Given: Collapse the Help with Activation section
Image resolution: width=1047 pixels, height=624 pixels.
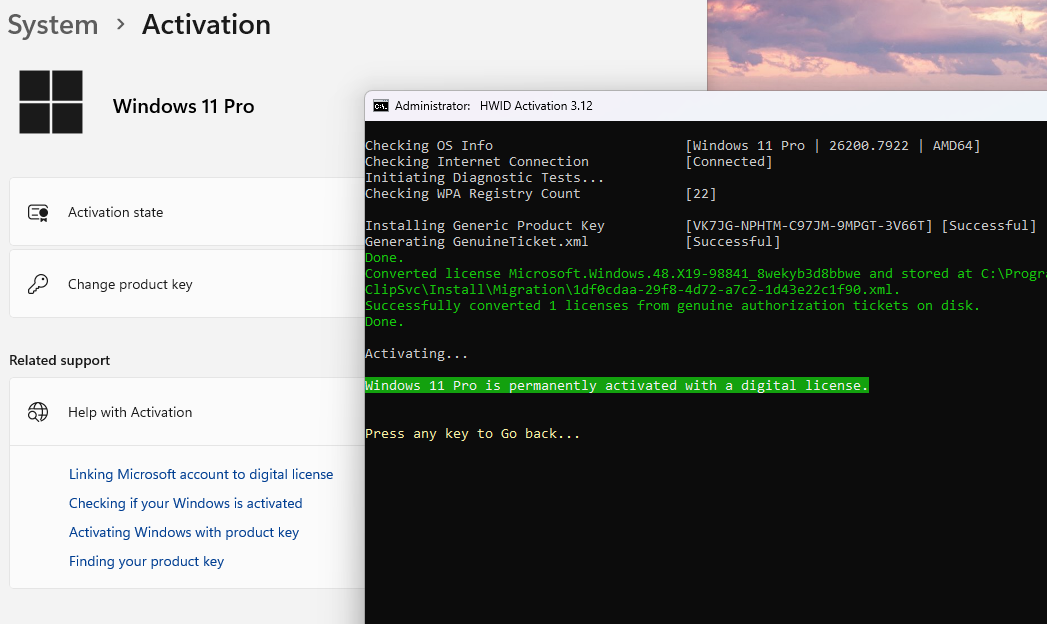Looking at the screenshot, I should 187,412.
